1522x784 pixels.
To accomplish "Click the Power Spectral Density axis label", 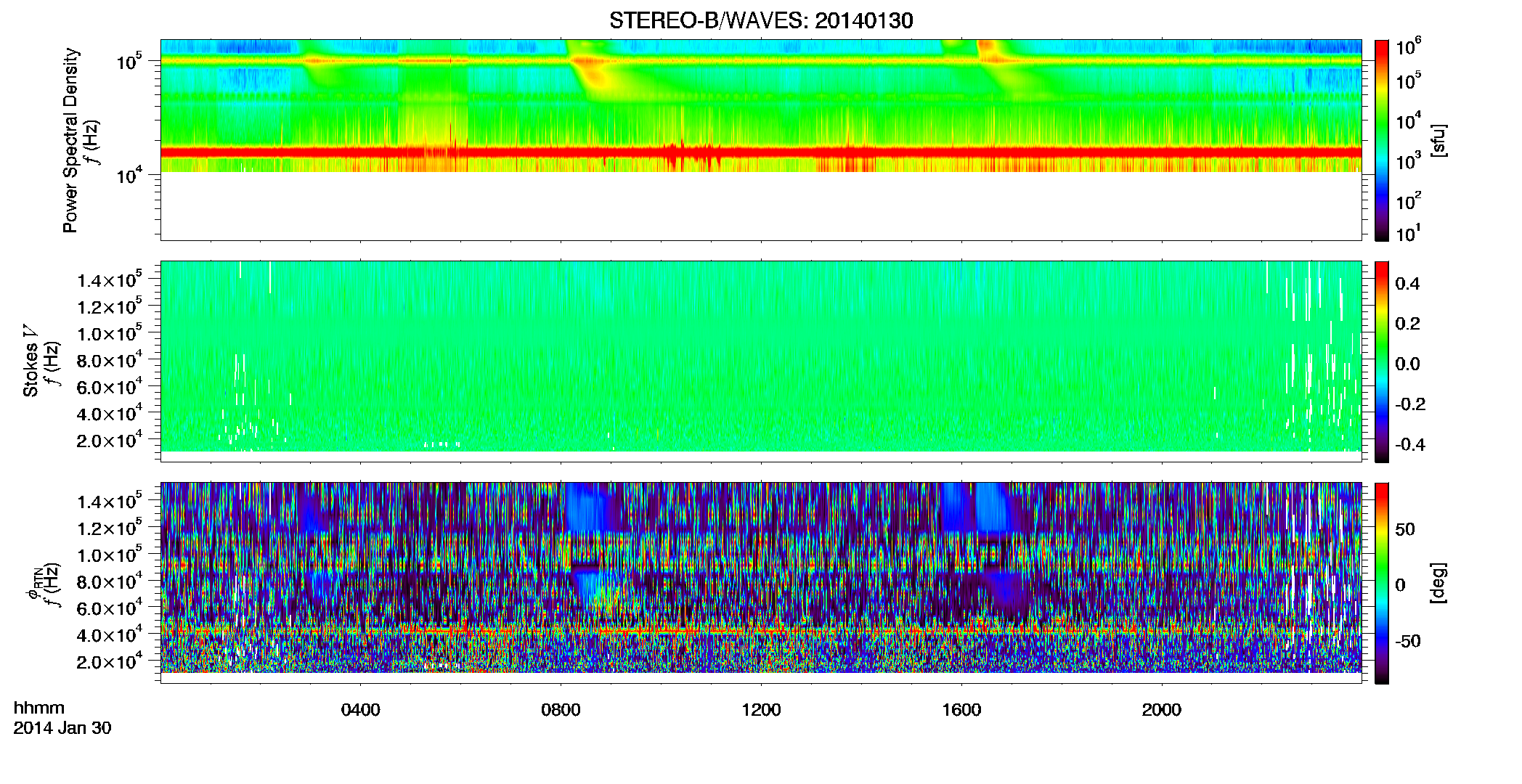I will pos(70,140).
